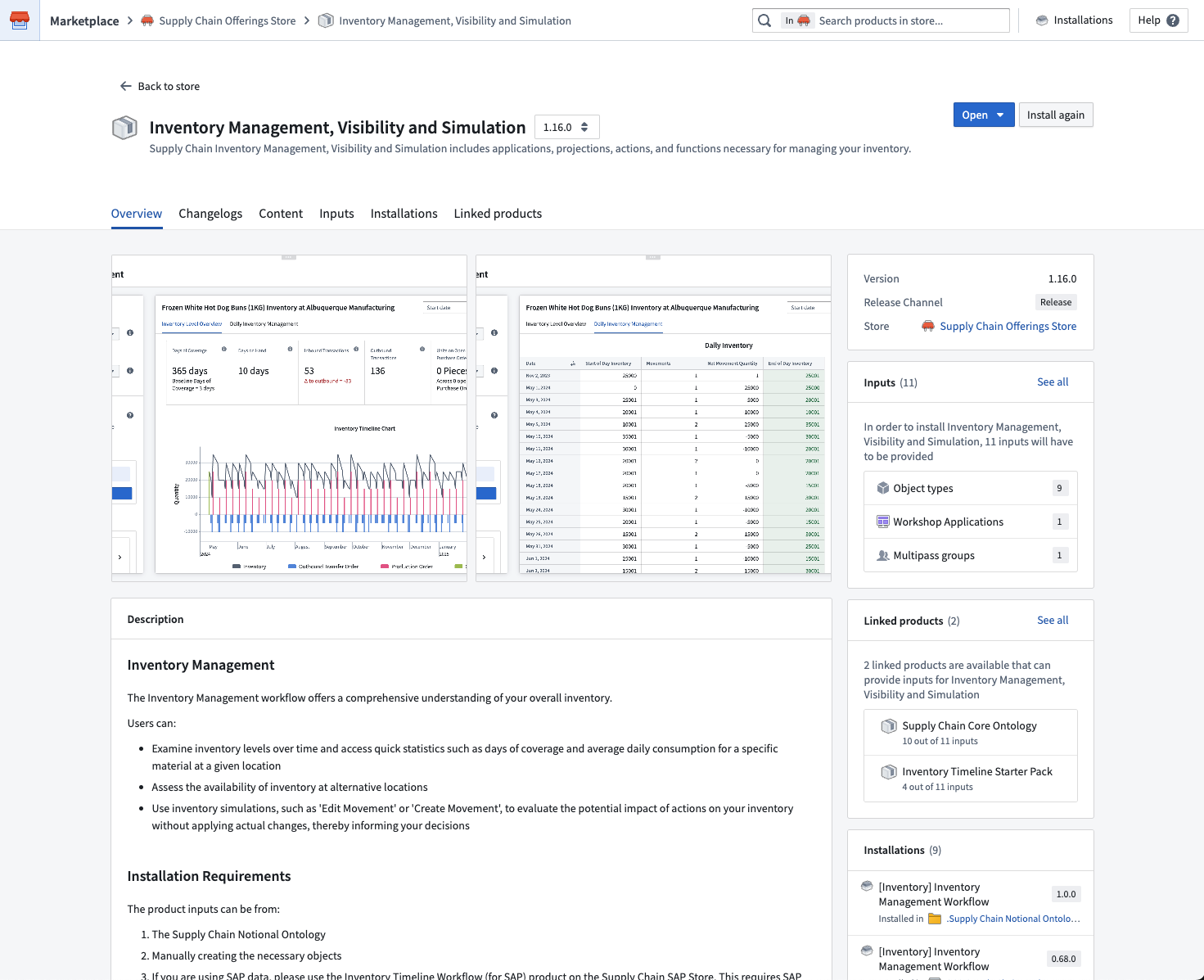The image size is (1204, 980).
Task: Click the 1.0.0 installation status icon
Action: coord(868,886)
